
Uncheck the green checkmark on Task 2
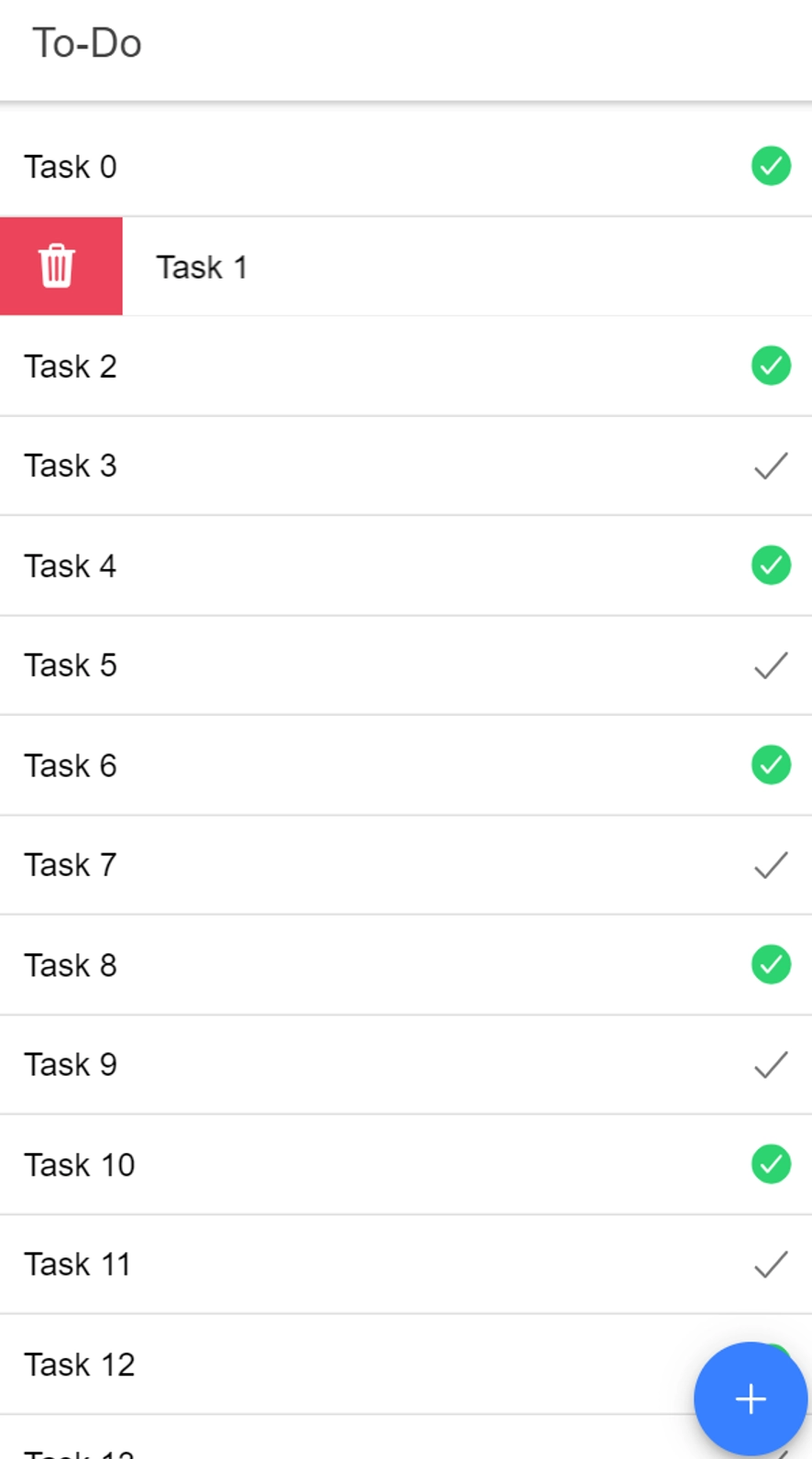[771, 366]
